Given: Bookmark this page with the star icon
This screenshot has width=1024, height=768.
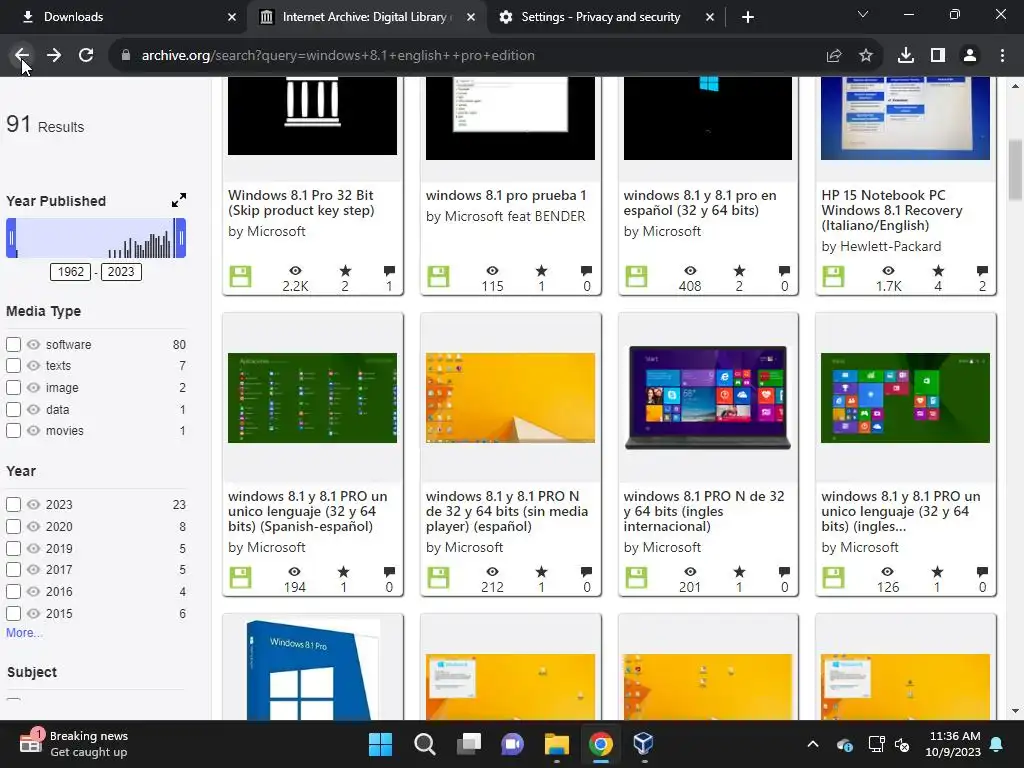Looking at the screenshot, I should (x=866, y=56).
